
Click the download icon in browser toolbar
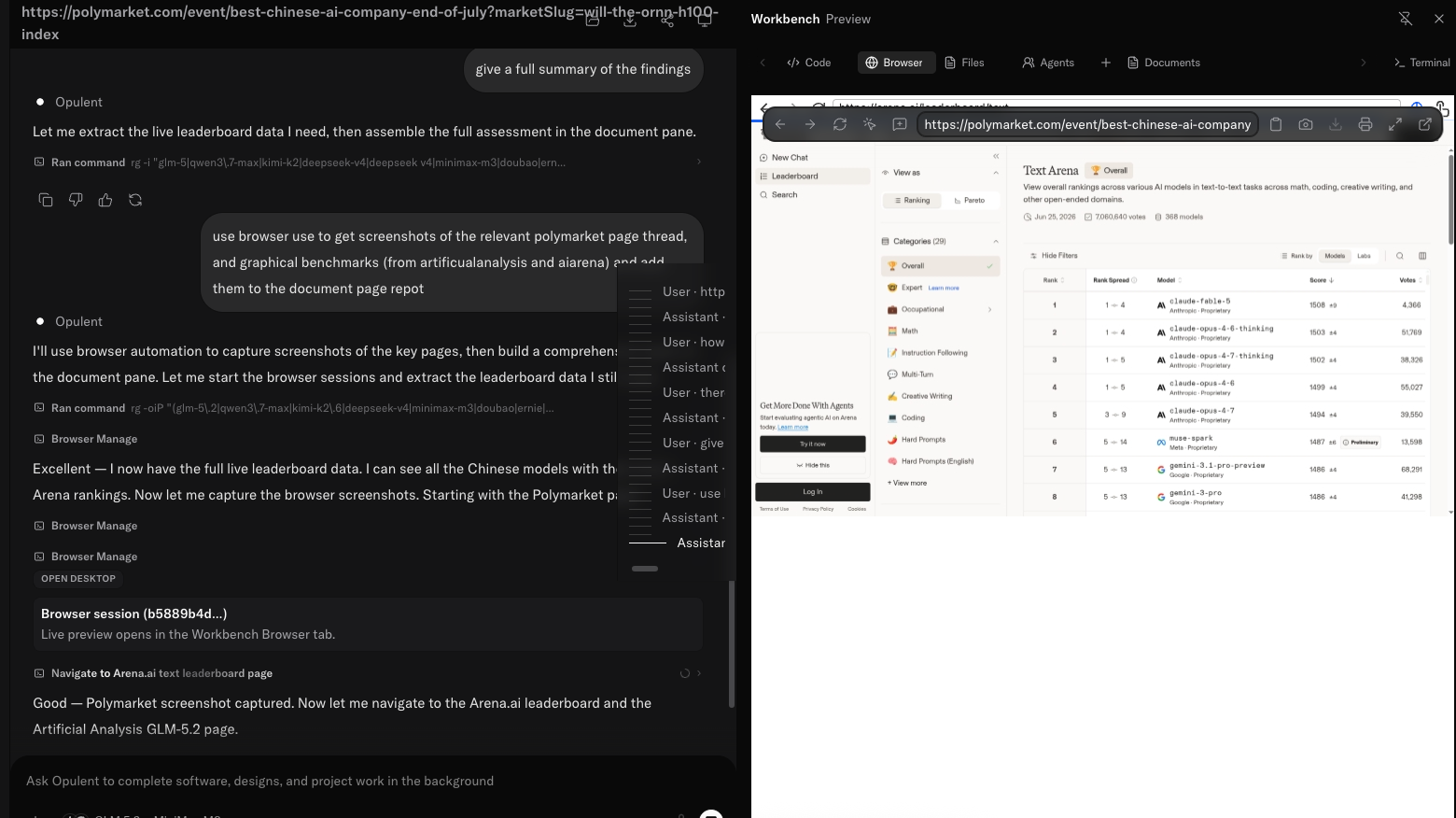click(1336, 124)
